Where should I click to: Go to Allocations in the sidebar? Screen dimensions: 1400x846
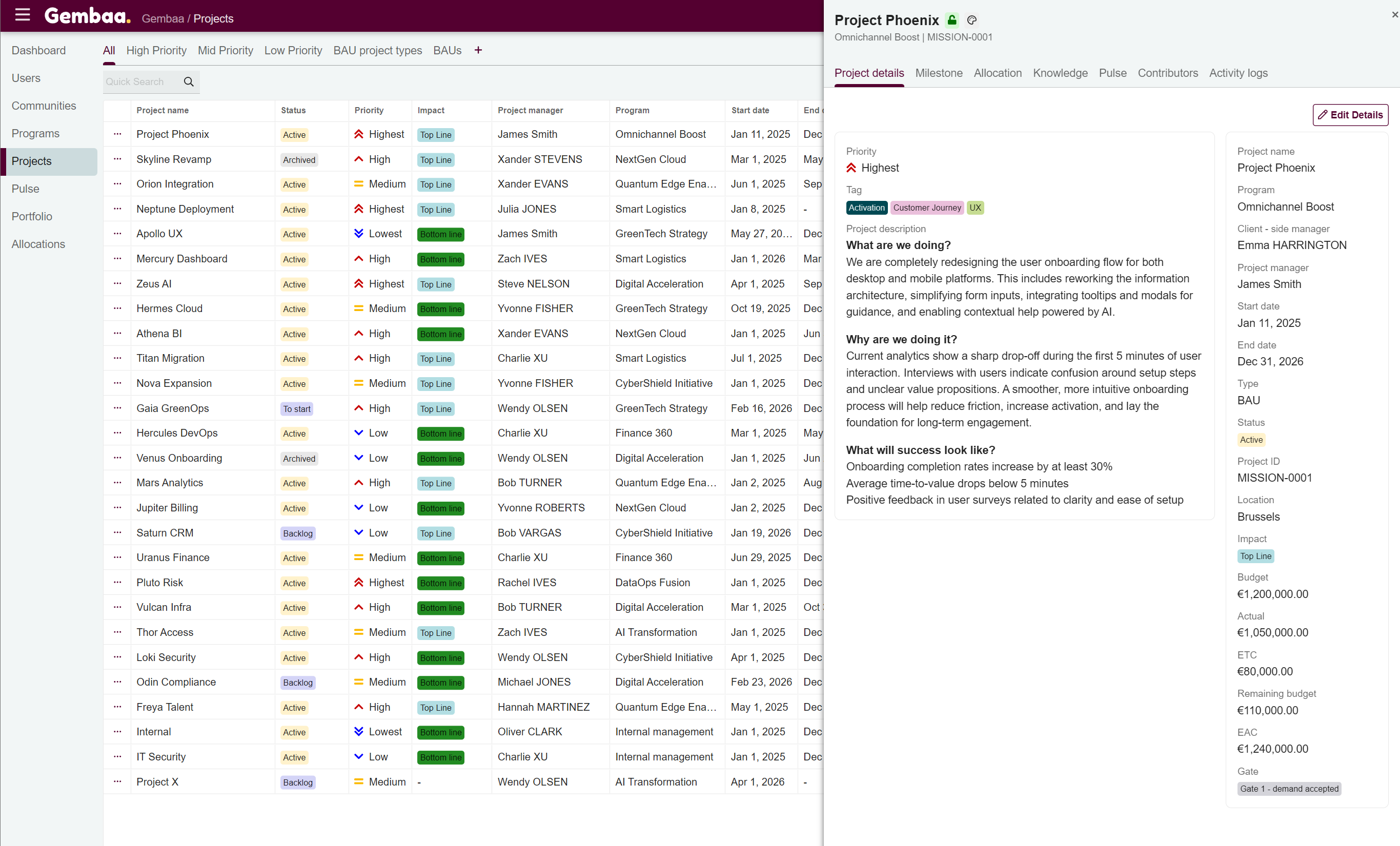38,244
